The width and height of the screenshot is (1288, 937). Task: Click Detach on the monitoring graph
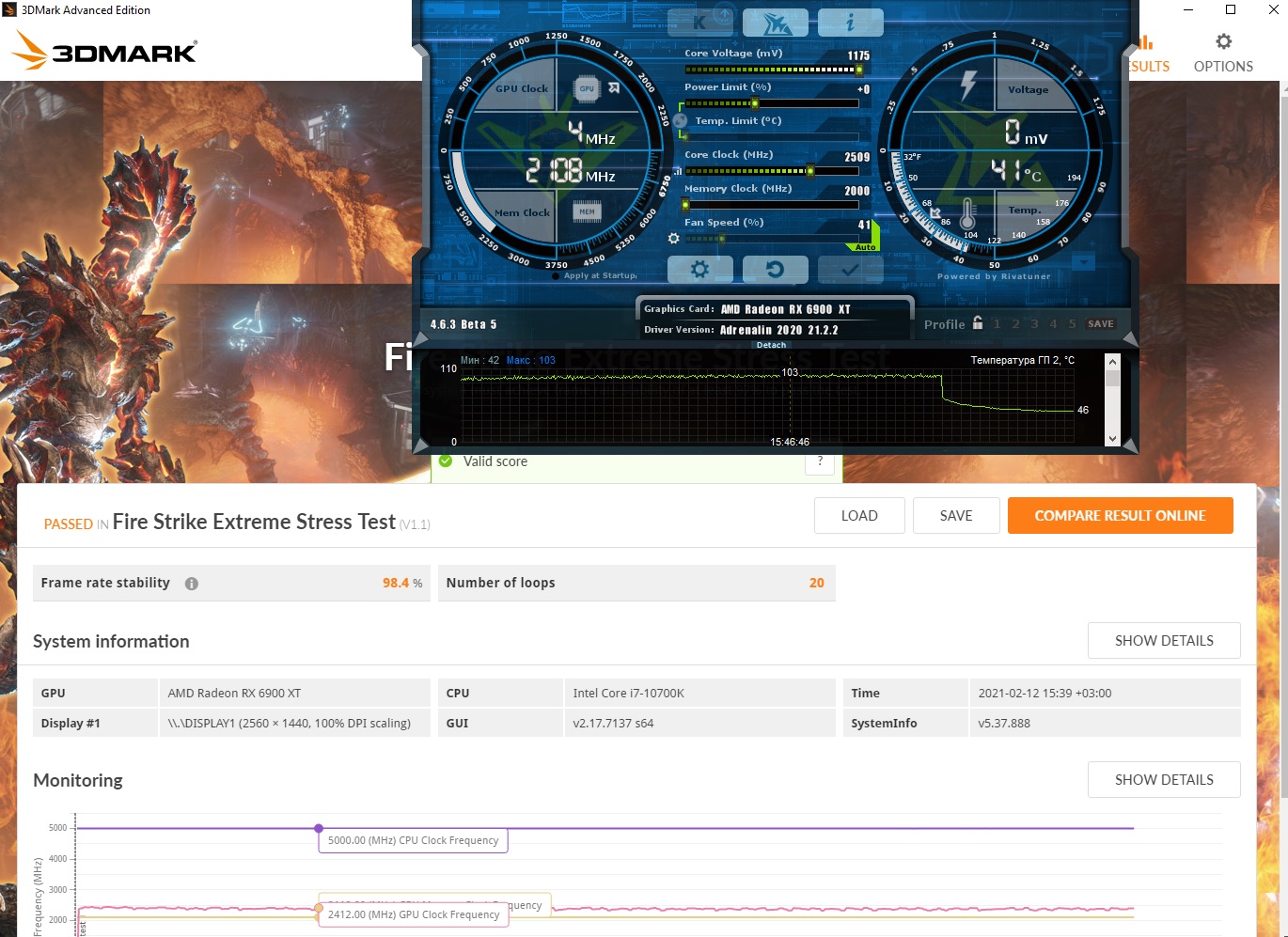(x=771, y=345)
